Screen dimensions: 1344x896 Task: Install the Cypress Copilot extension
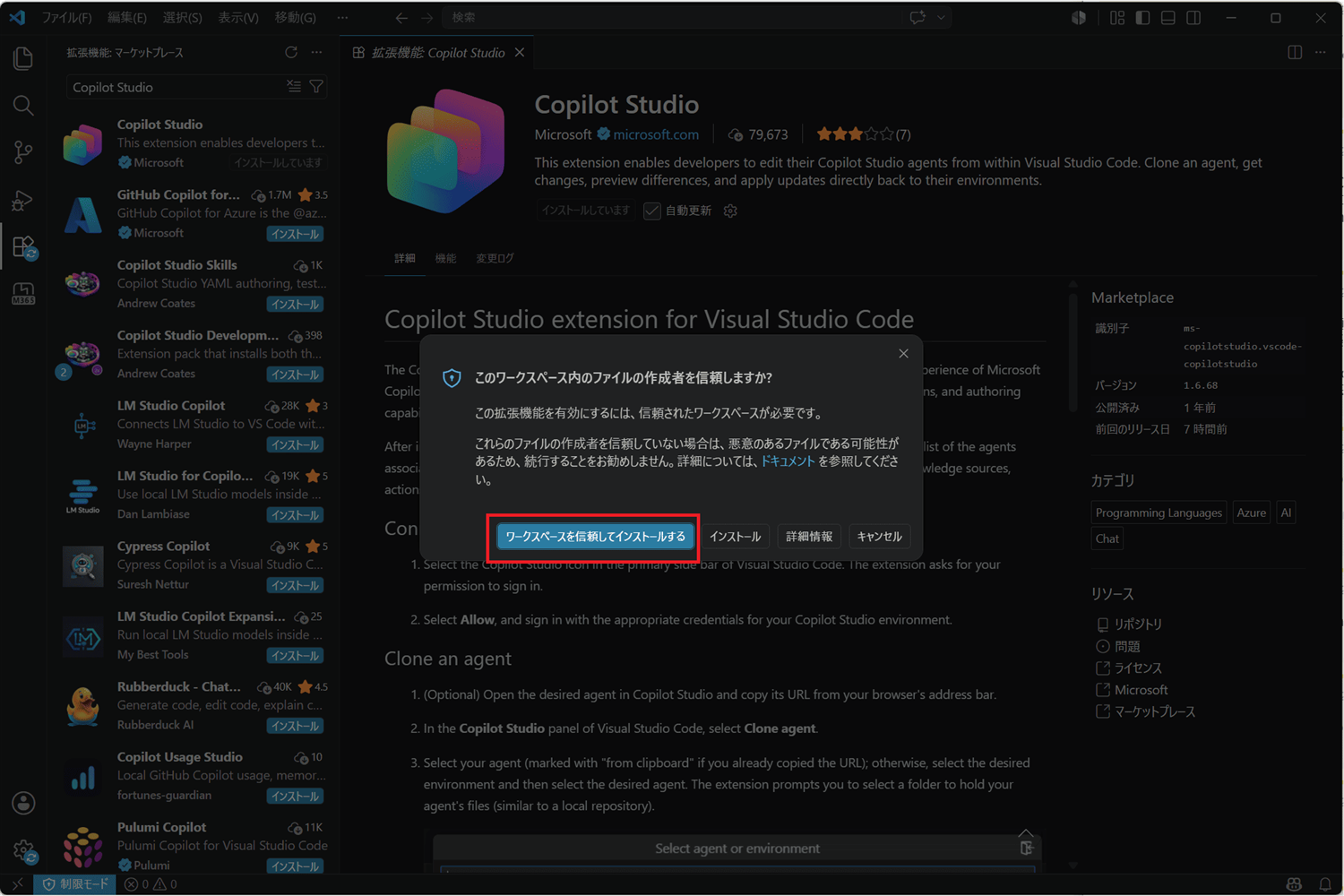[x=296, y=585]
